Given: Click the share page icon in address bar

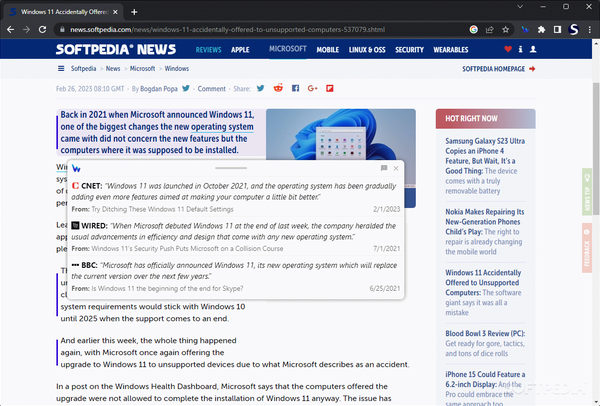Looking at the screenshot, I should [489, 29].
